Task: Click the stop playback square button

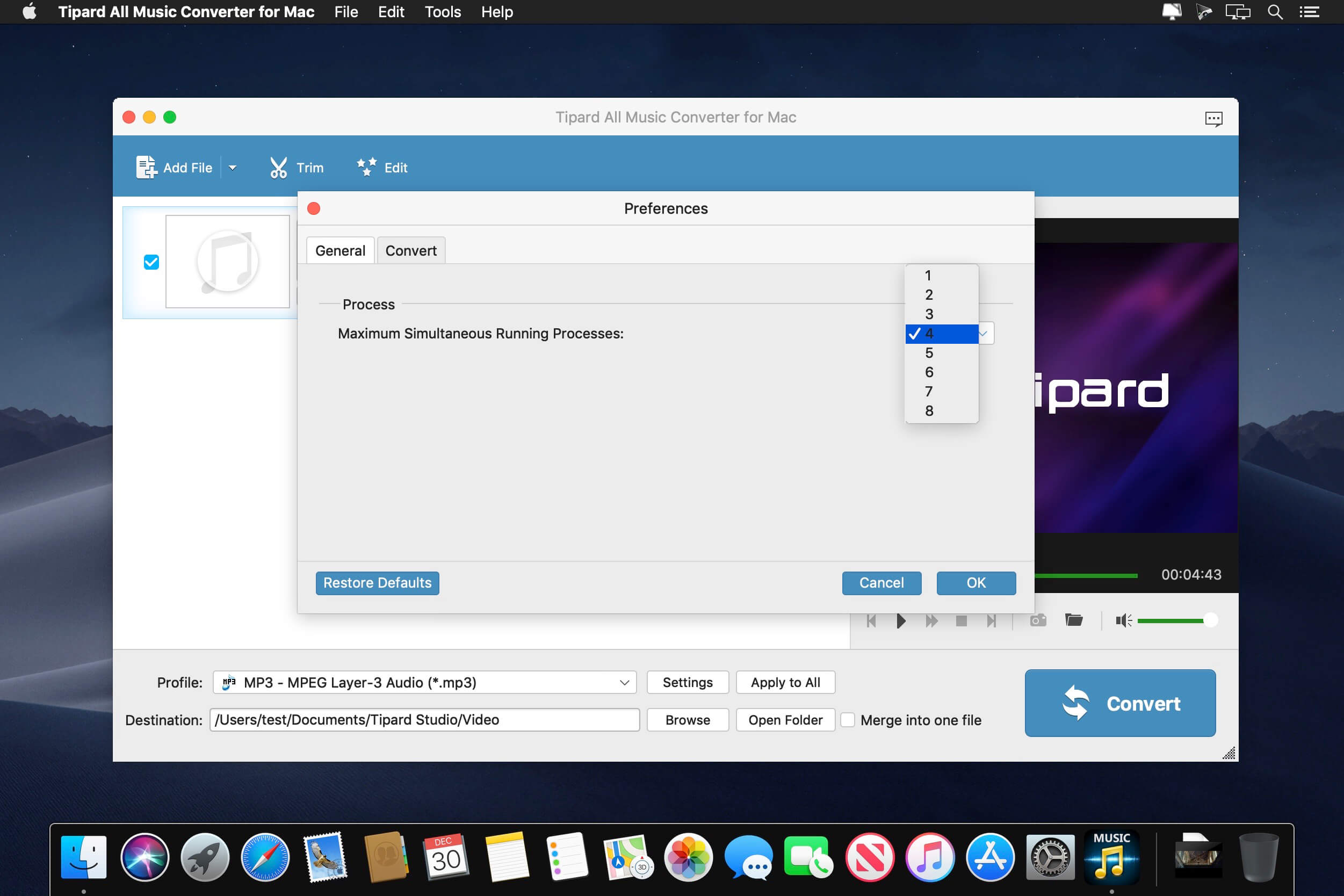Action: [961, 620]
